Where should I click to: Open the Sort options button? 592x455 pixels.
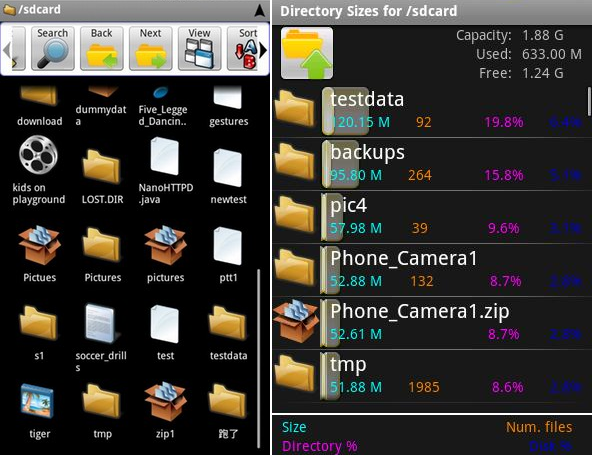(244, 48)
